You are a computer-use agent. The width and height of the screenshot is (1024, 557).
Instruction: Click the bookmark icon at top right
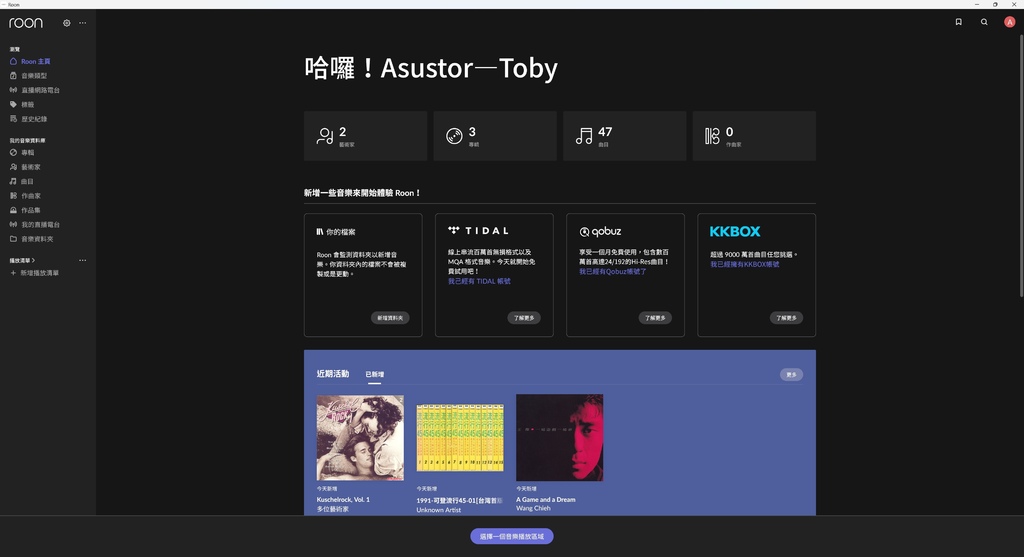(x=959, y=22)
